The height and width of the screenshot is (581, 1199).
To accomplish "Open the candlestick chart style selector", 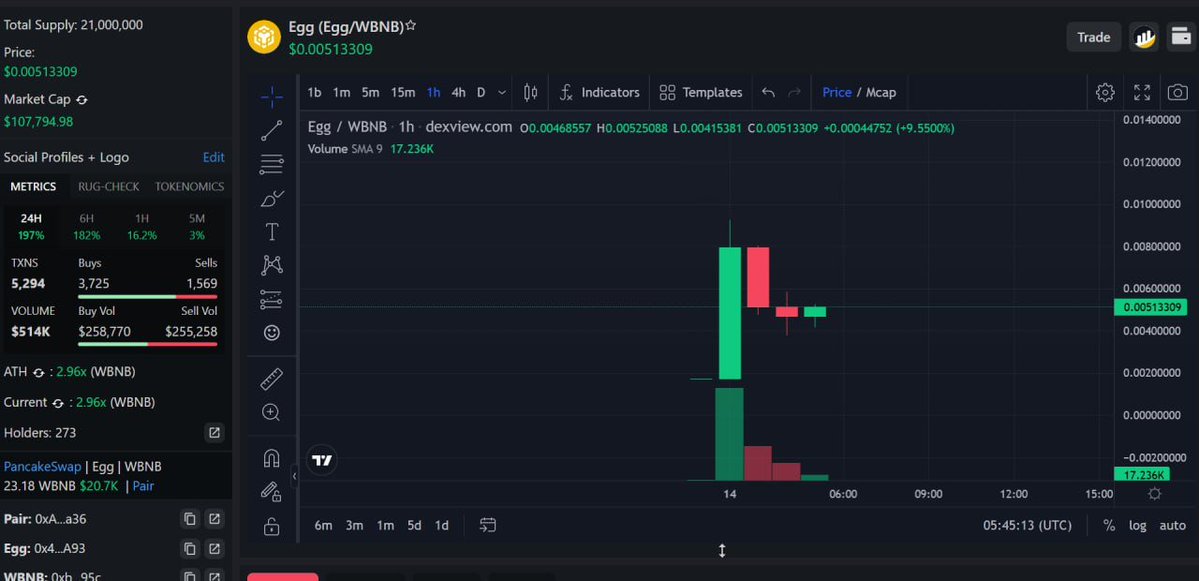I will pos(530,93).
